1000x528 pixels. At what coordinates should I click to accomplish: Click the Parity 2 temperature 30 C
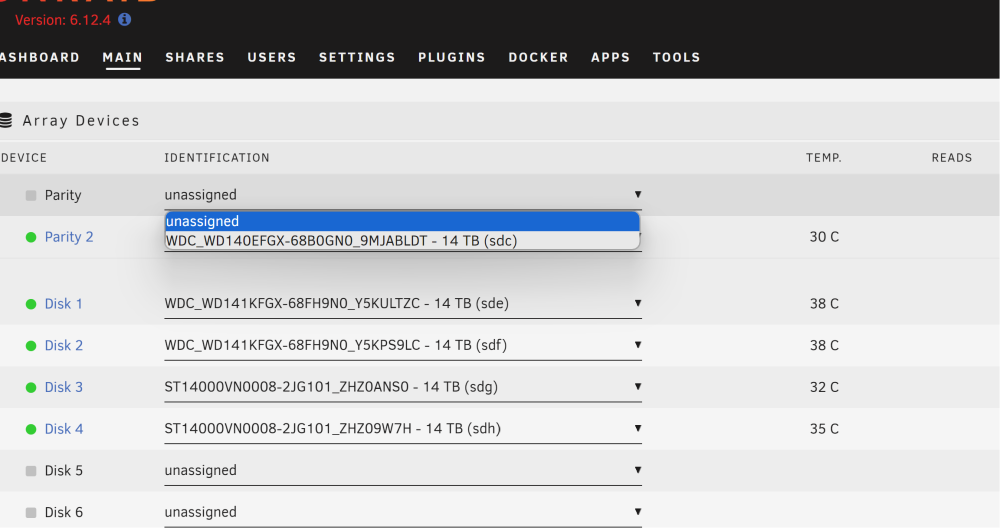coord(824,237)
